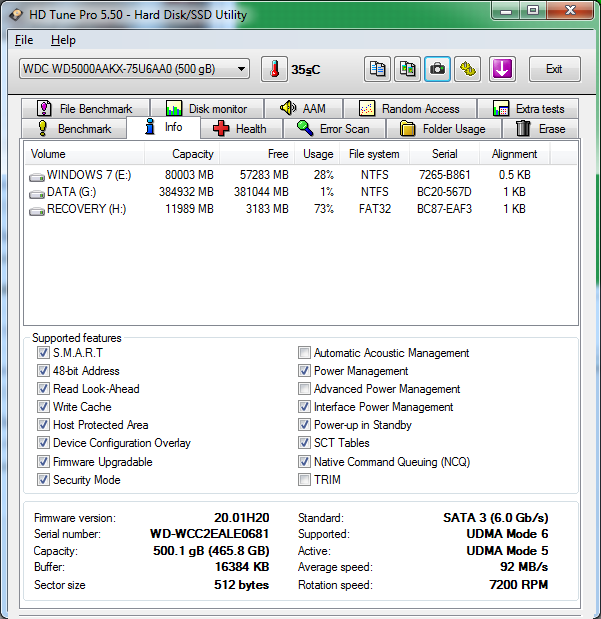Click the Serial column header
The image size is (601, 619).
pyautogui.click(x=444, y=154)
